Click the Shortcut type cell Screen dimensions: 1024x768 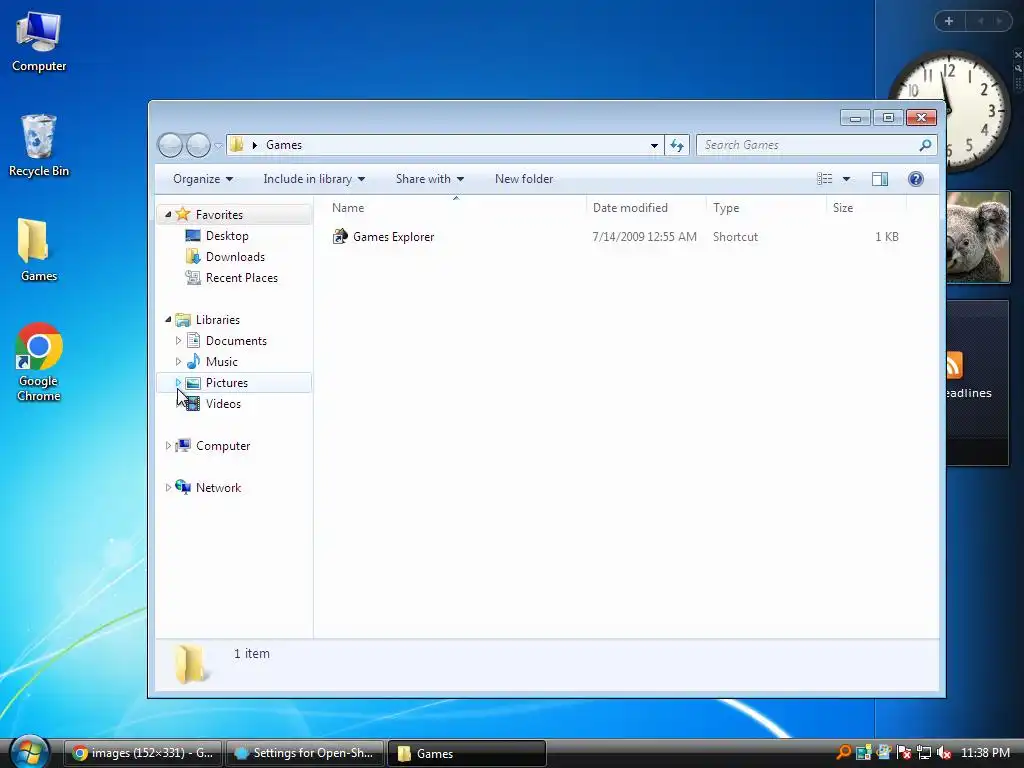coord(735,236)
